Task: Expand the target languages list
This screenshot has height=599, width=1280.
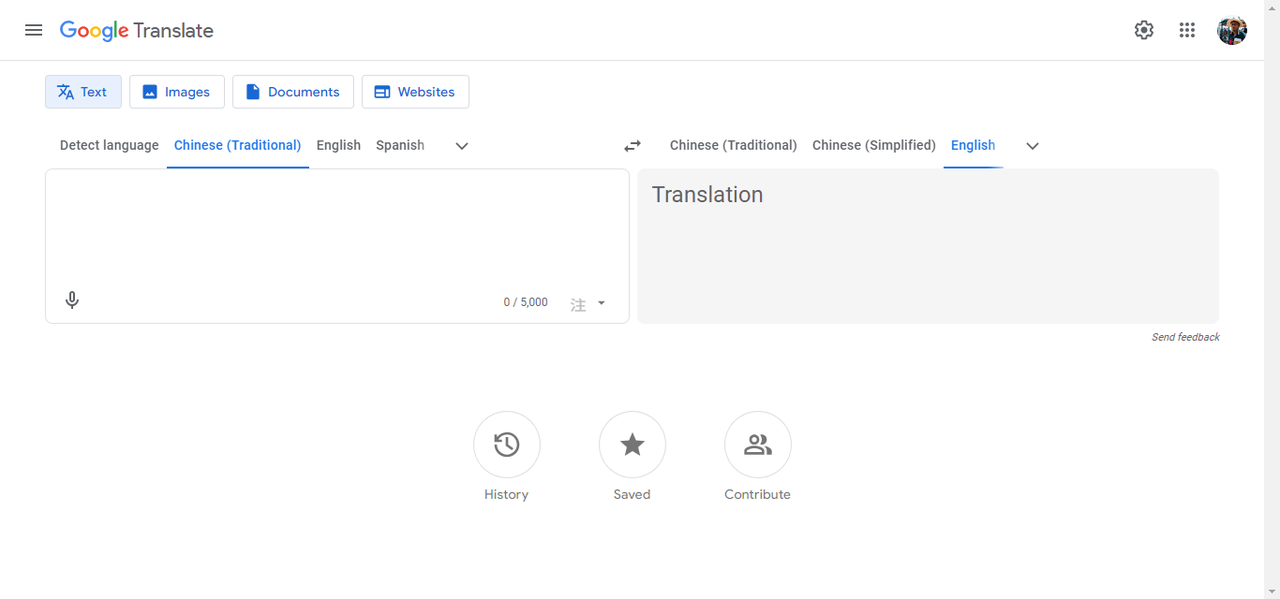Action: pyautogui.click(x=1033, y=146)
